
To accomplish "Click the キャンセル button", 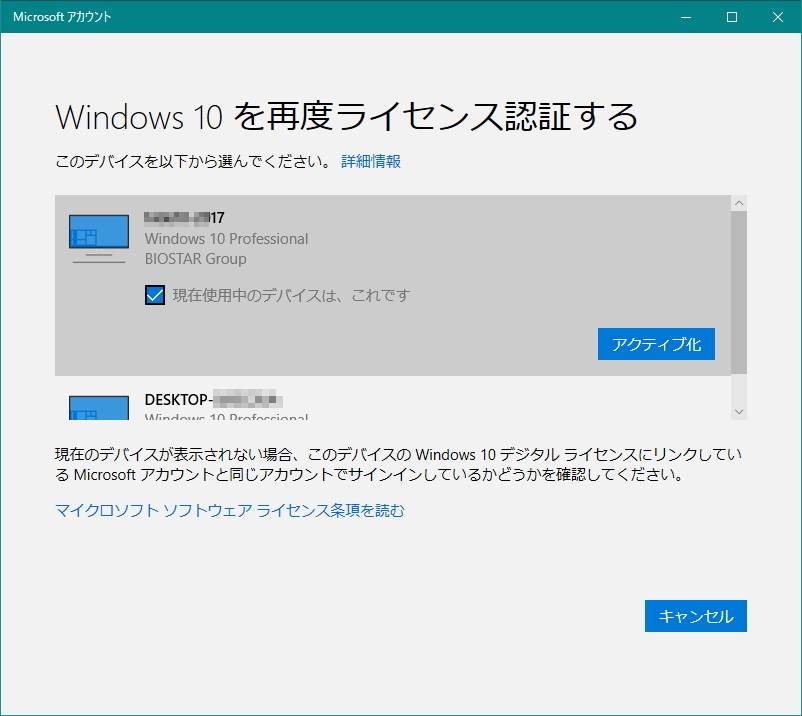I will tap(696, 616).
